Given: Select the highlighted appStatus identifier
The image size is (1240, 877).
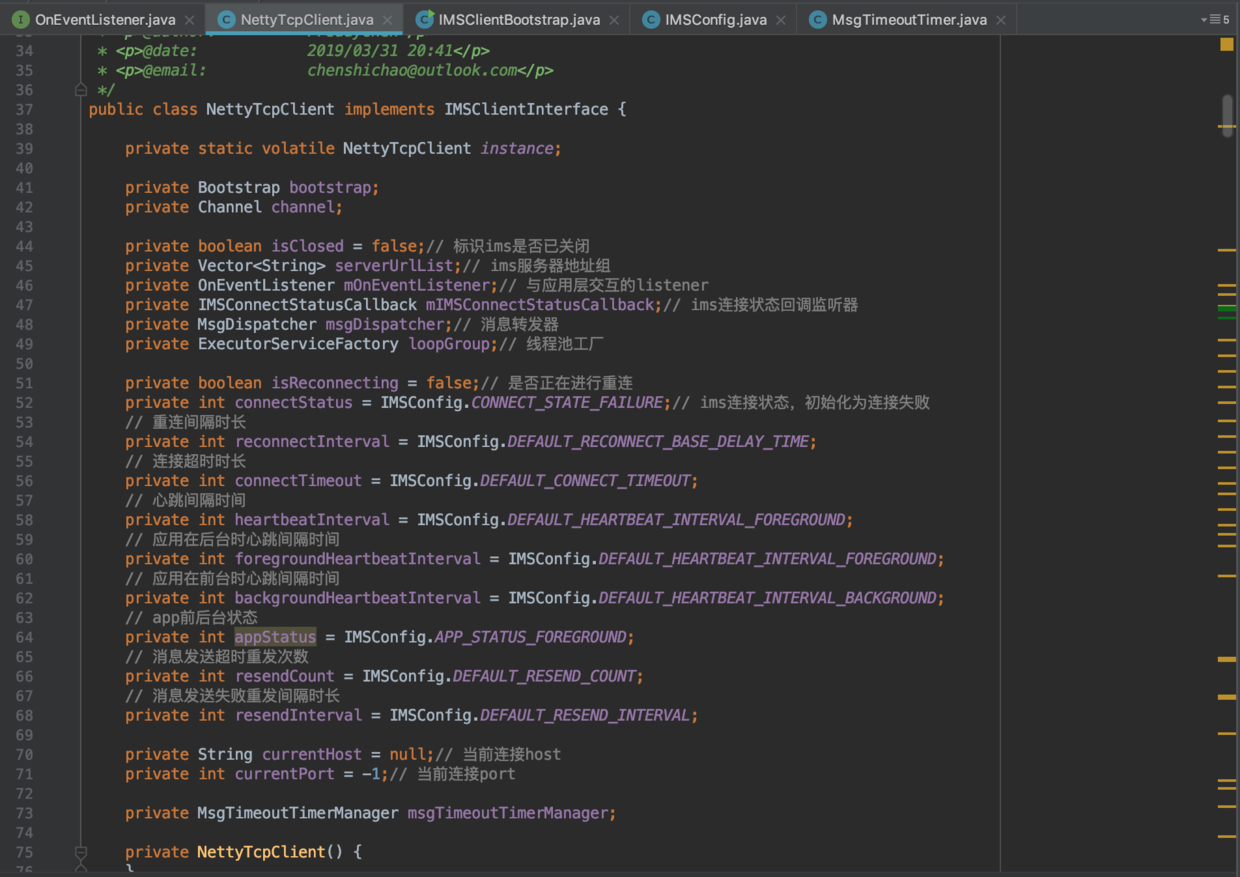Looking at the screenshot, I should (x=275, y=636).
